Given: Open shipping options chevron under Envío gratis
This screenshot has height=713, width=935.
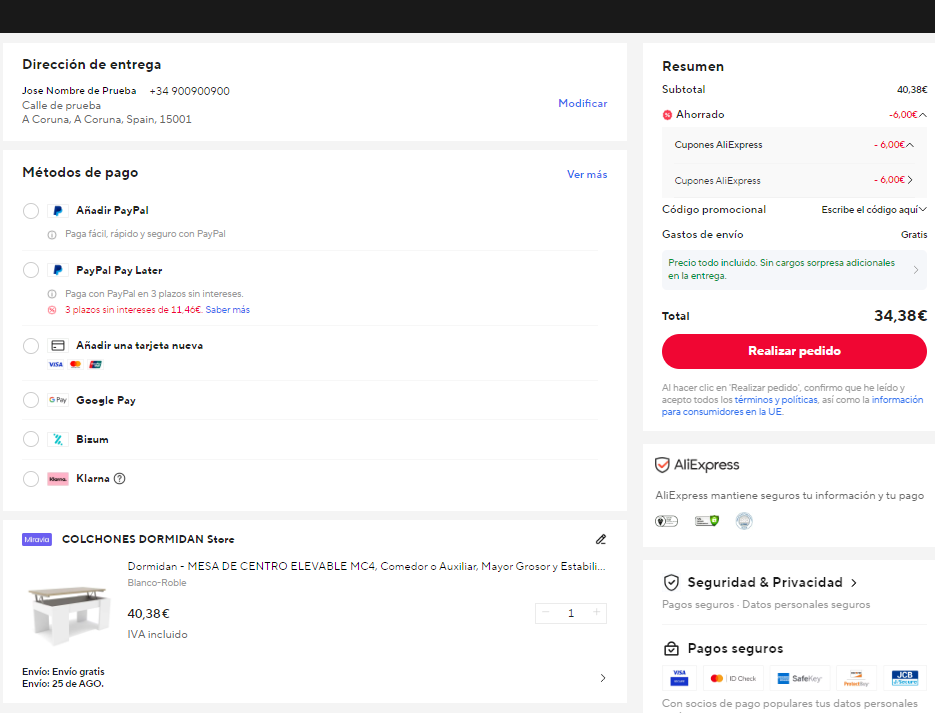Looking at the screenshot, I should [603, 678].
